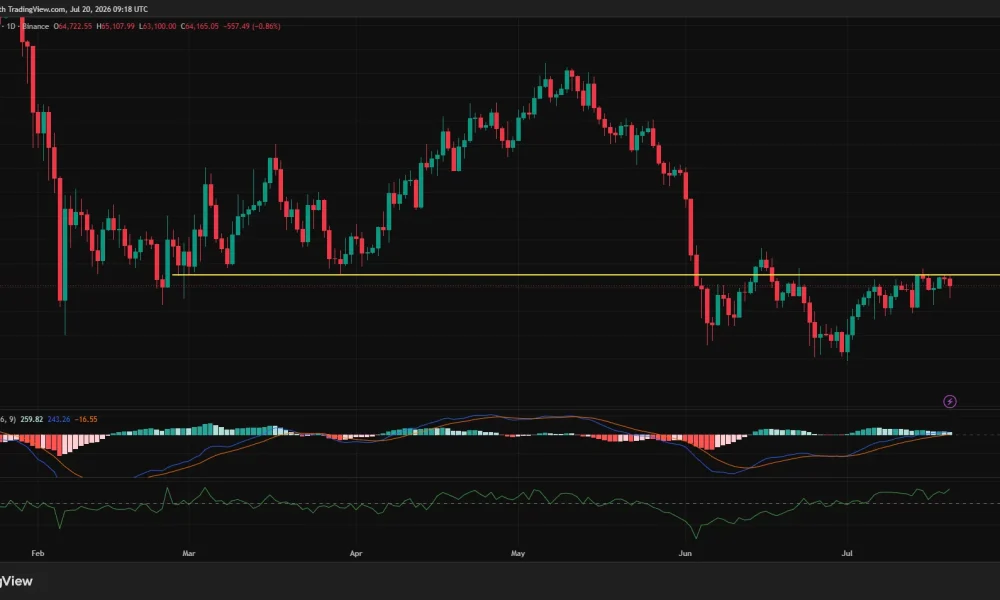Click the low price L63,100.00
Image resolution: width=1000 pixels, height=600 pixels.
(x=158, y=26)
